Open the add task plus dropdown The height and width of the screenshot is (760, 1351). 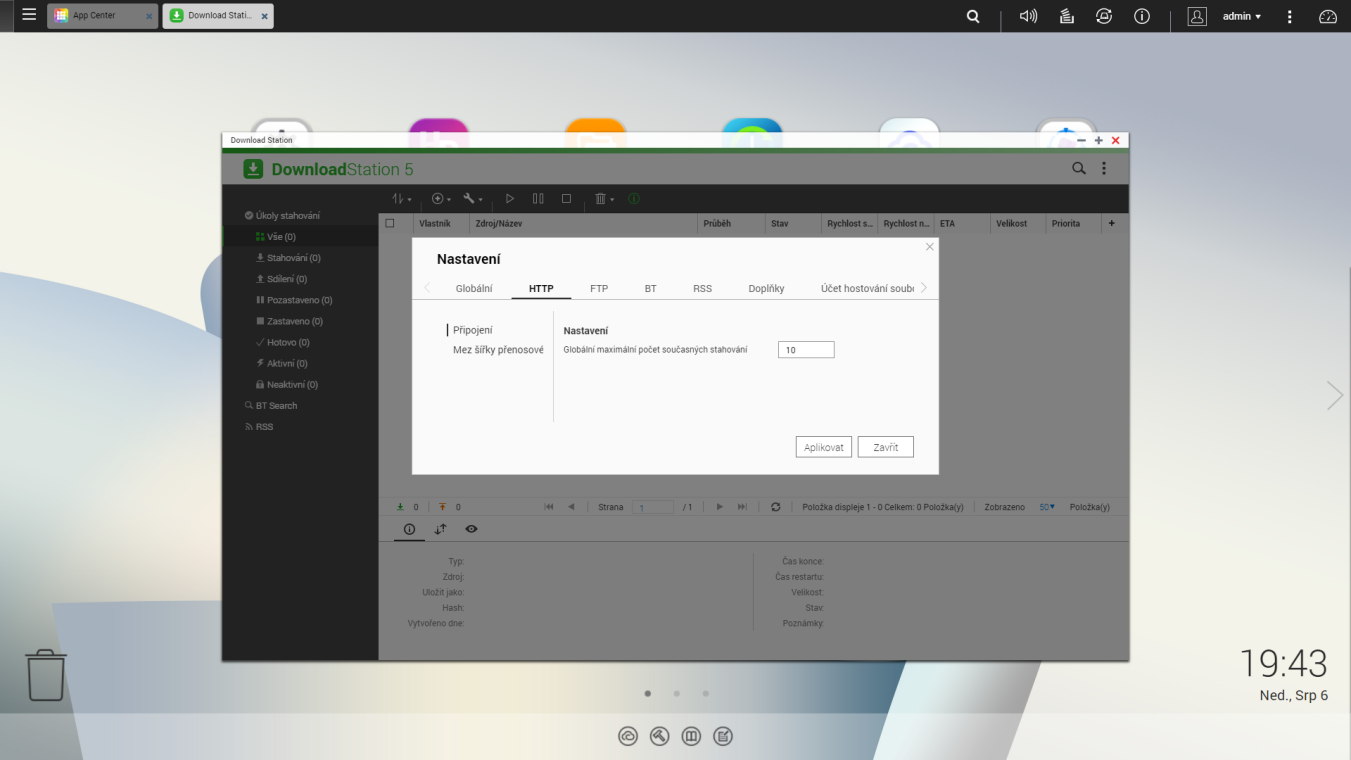(x=441, y=199)
